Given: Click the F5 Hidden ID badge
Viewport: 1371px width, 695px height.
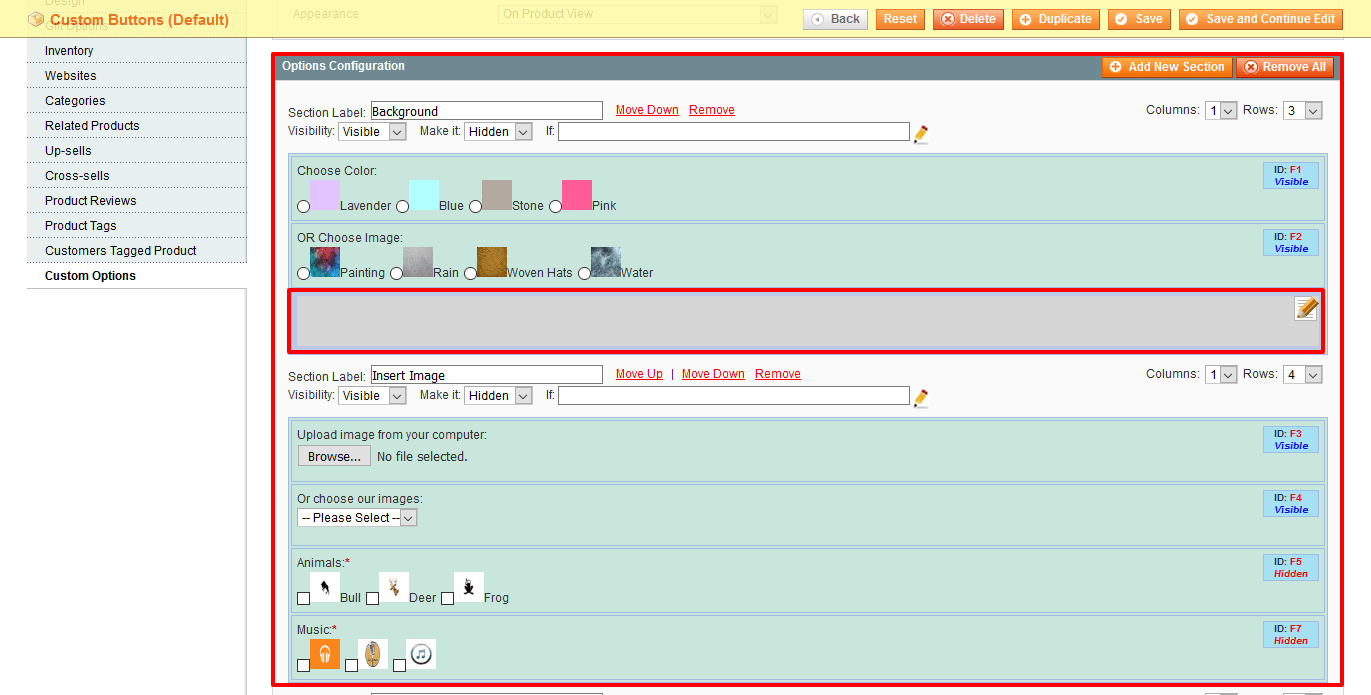Looking at the screenshot, I should tap(1290, 568).
